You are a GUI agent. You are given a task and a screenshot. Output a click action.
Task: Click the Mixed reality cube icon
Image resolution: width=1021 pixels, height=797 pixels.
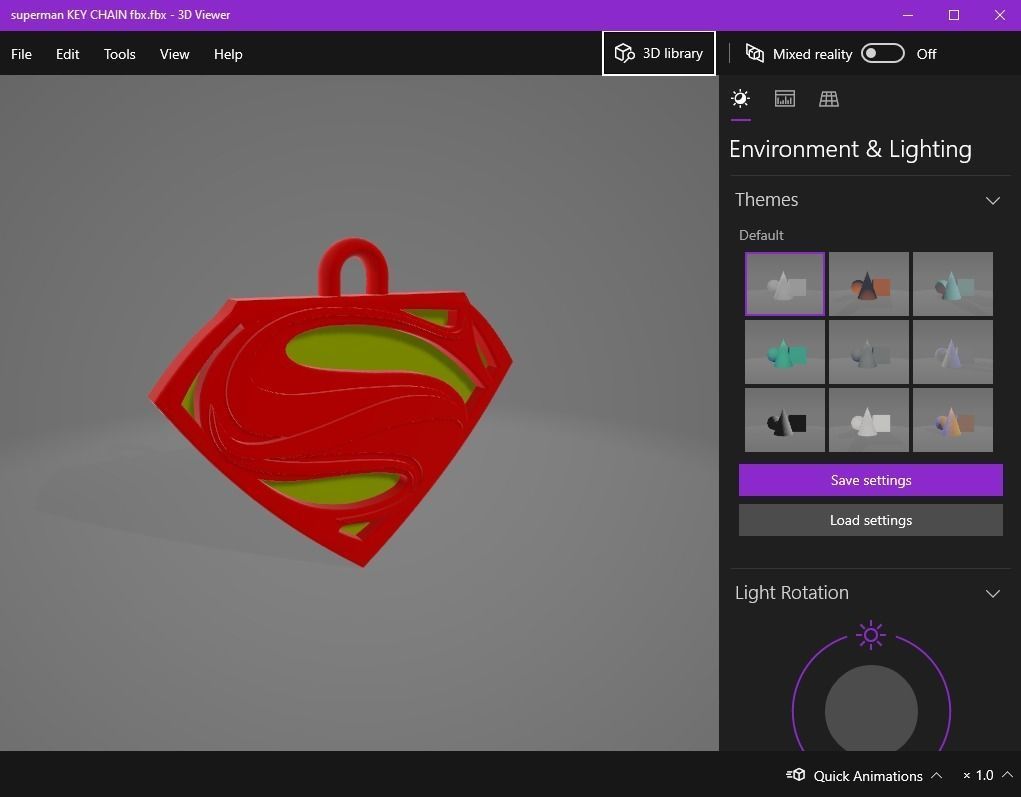click(x=755, y=53)
